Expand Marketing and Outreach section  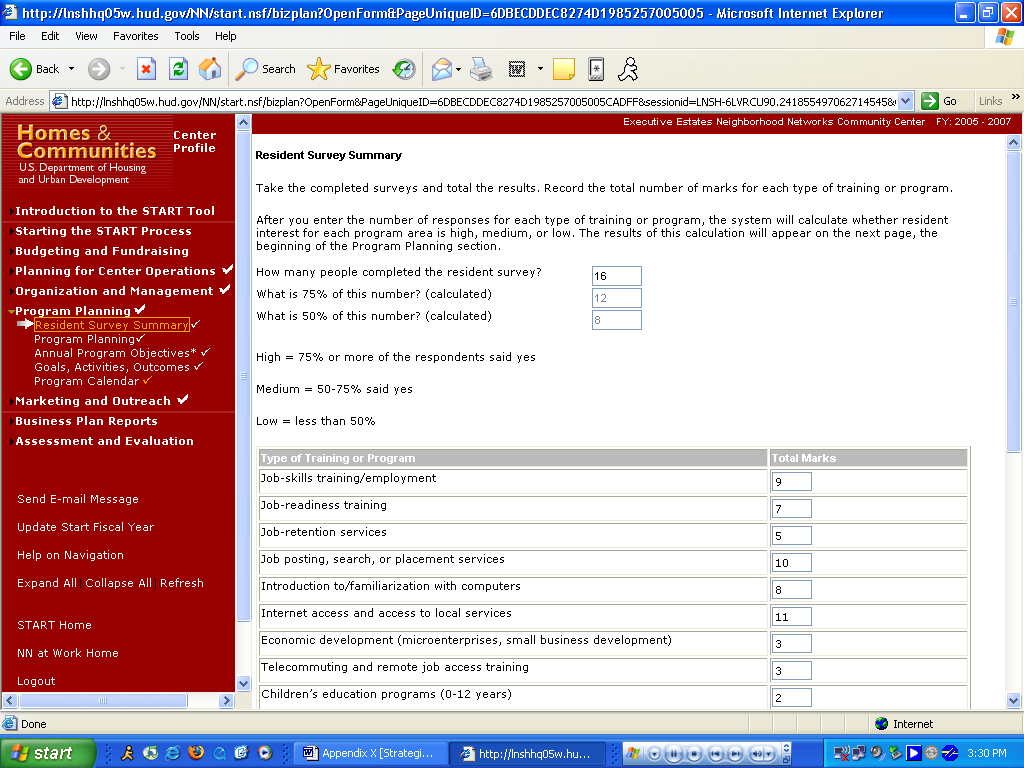pyautogui.click(x=93, y=401)
